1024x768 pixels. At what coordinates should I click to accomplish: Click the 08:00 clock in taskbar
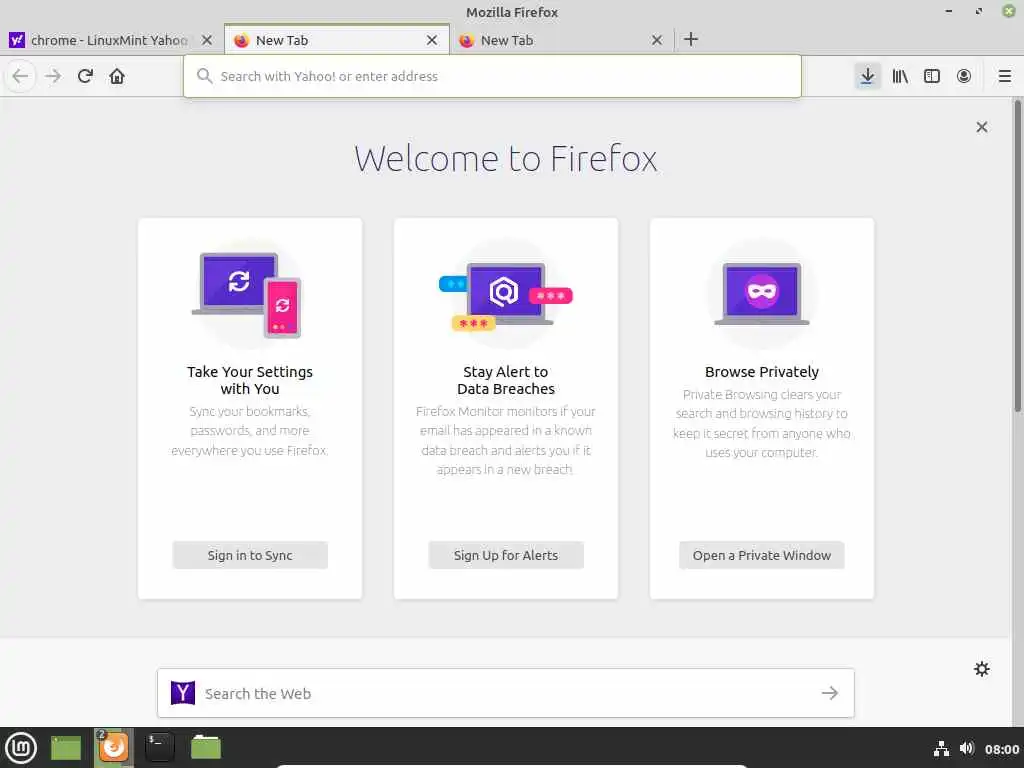[1002, 749]
